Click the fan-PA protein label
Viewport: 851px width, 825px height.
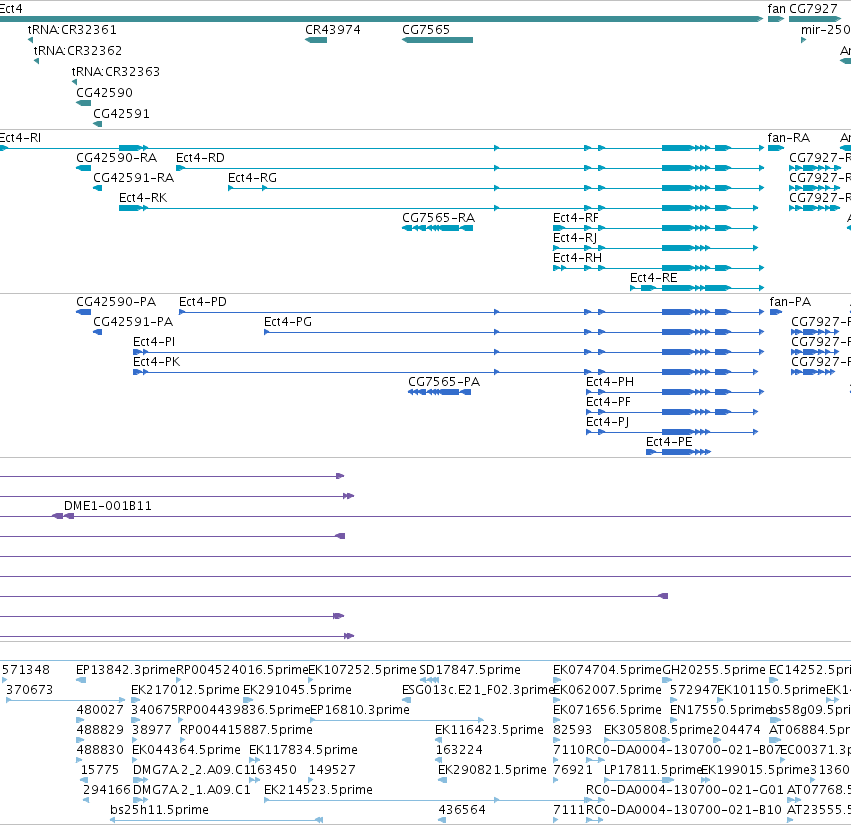click(790, 302)
